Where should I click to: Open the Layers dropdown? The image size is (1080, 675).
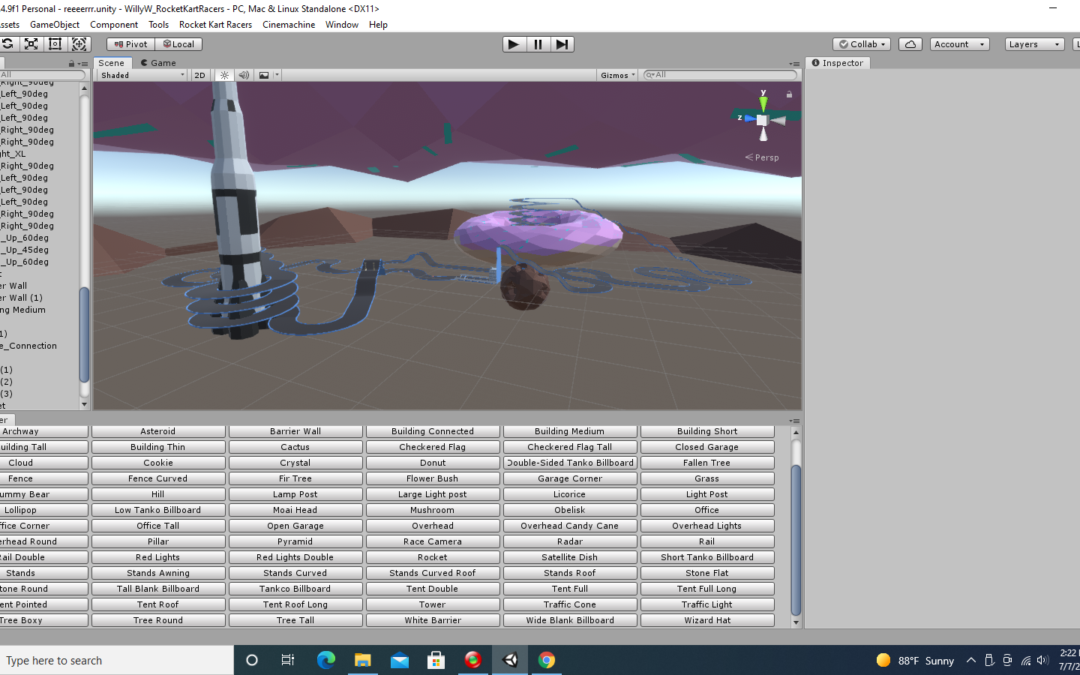click(1034, 44)
